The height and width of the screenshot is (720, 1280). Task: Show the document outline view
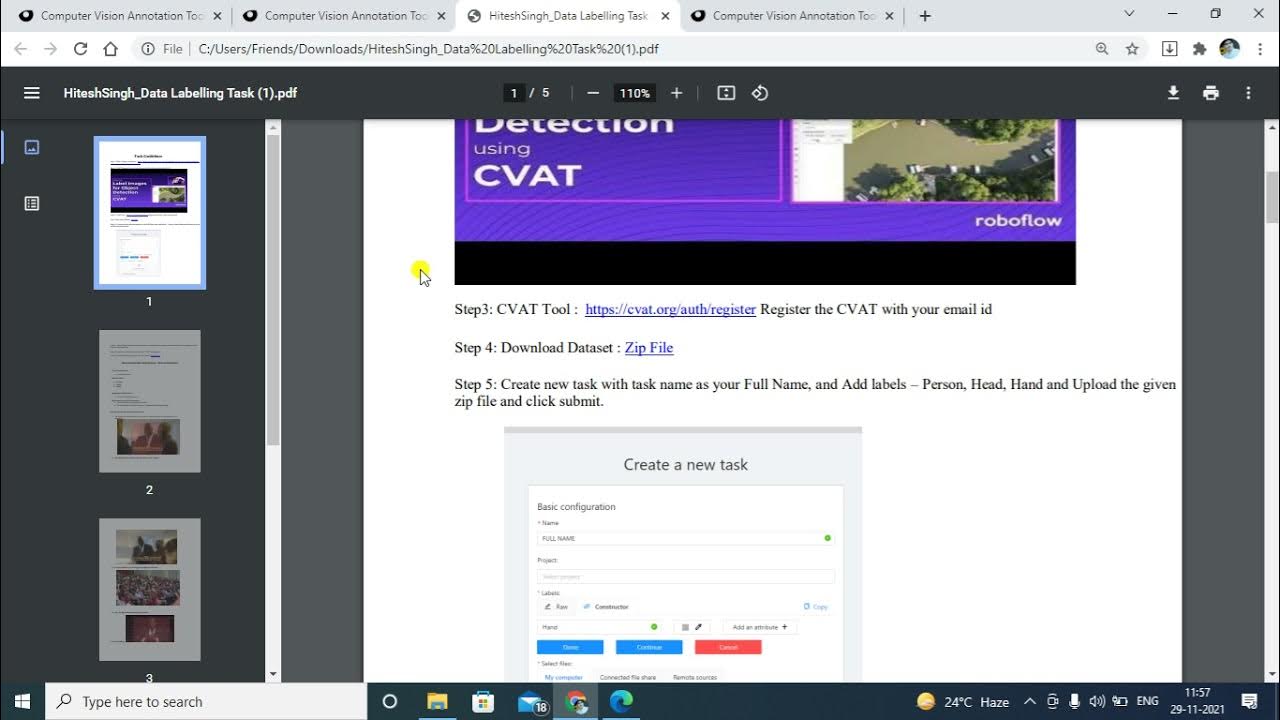click(32, 203)
